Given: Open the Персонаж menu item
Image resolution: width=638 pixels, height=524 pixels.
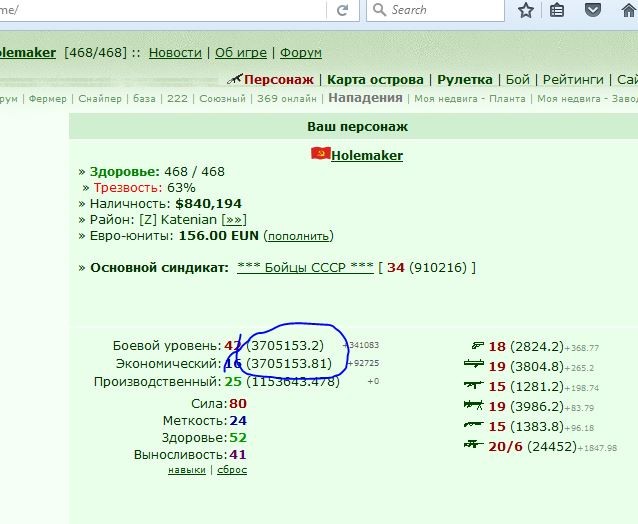Looking at the screenshot, I should click(x=279, y=80).
